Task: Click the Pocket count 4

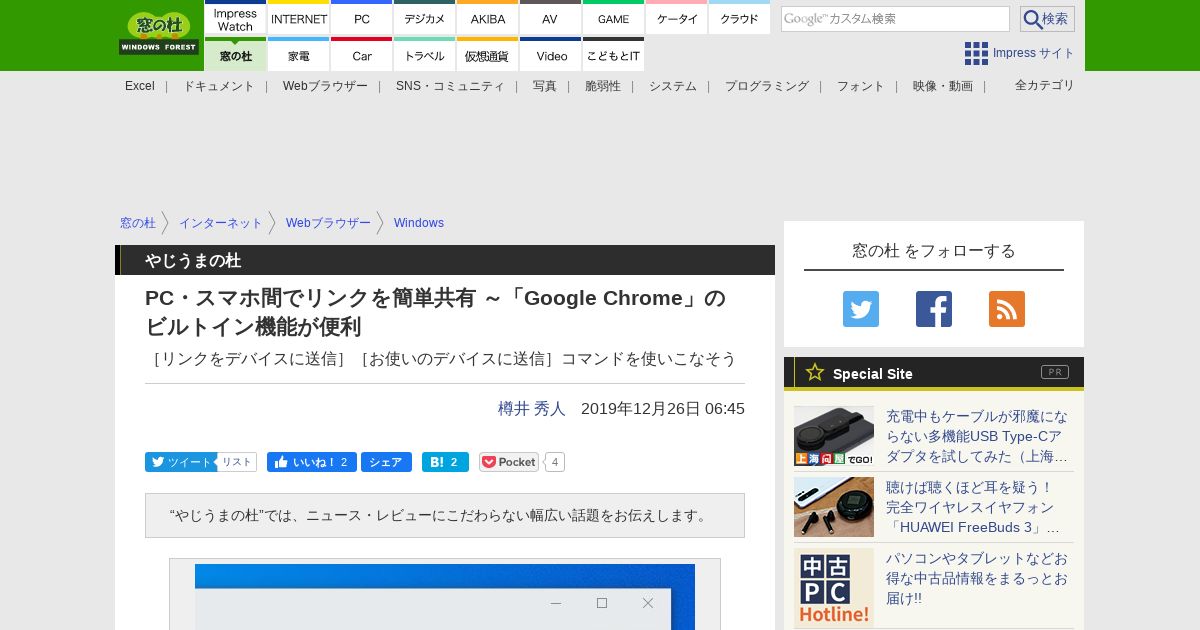Action: pyautogui.click(x=555, y=462)
